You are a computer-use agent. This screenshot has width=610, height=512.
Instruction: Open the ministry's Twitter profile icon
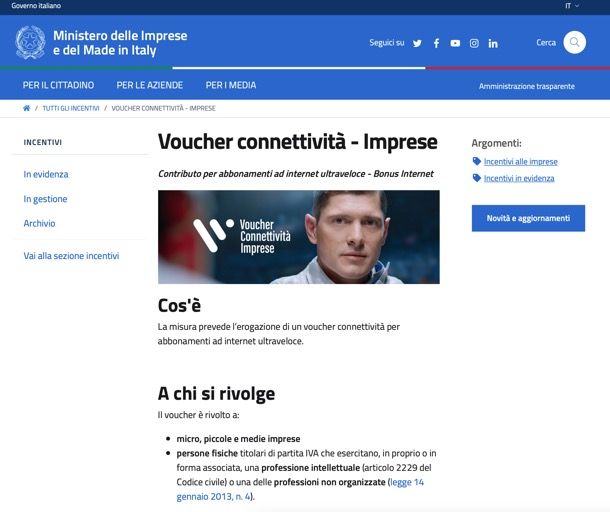[417, 43]
